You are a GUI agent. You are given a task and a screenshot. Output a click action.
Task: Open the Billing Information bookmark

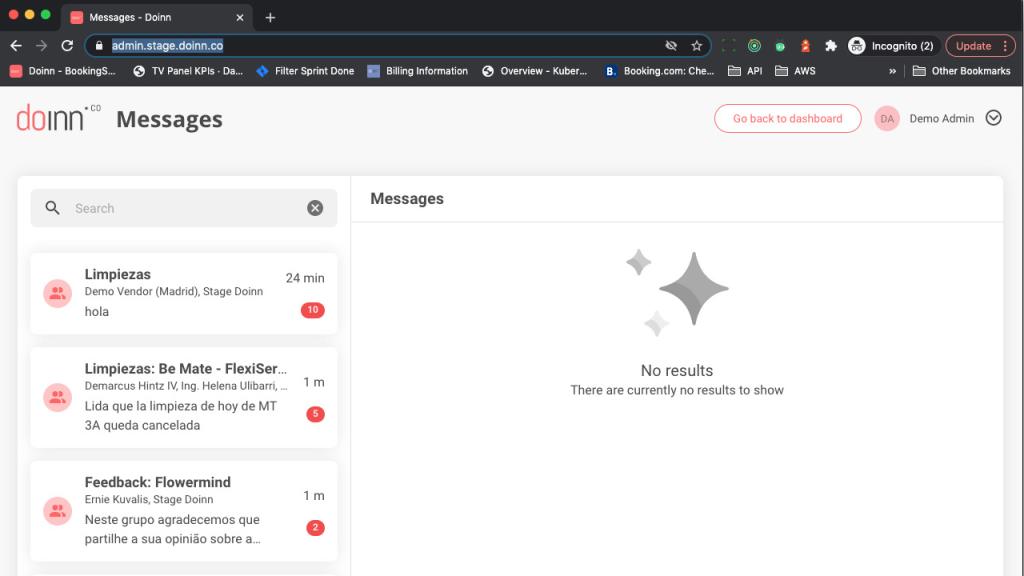418,71
